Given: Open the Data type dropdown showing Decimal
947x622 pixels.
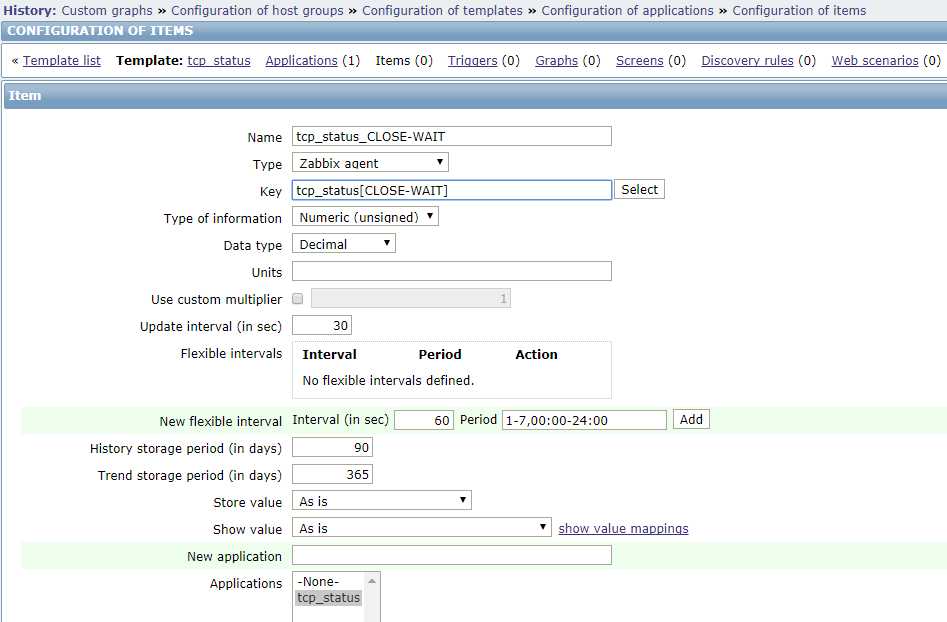Looking at the screenshot, I should point(344,244).
